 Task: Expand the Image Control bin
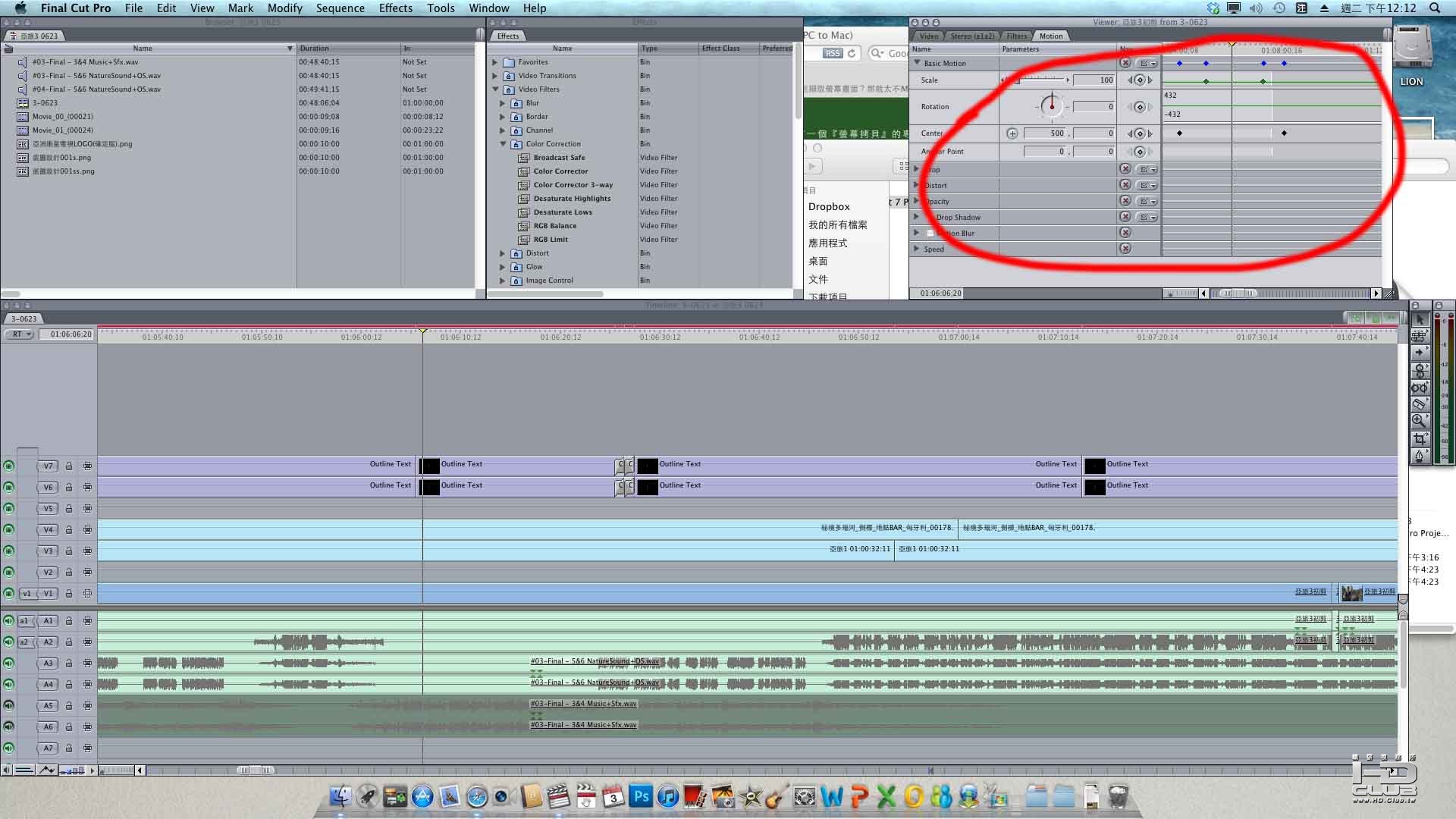tap(503, 281)
